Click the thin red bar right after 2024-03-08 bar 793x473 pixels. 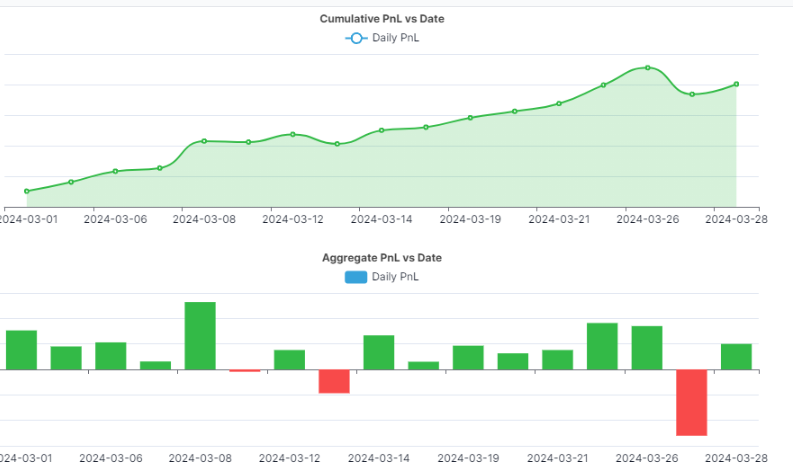click(245, 371)
